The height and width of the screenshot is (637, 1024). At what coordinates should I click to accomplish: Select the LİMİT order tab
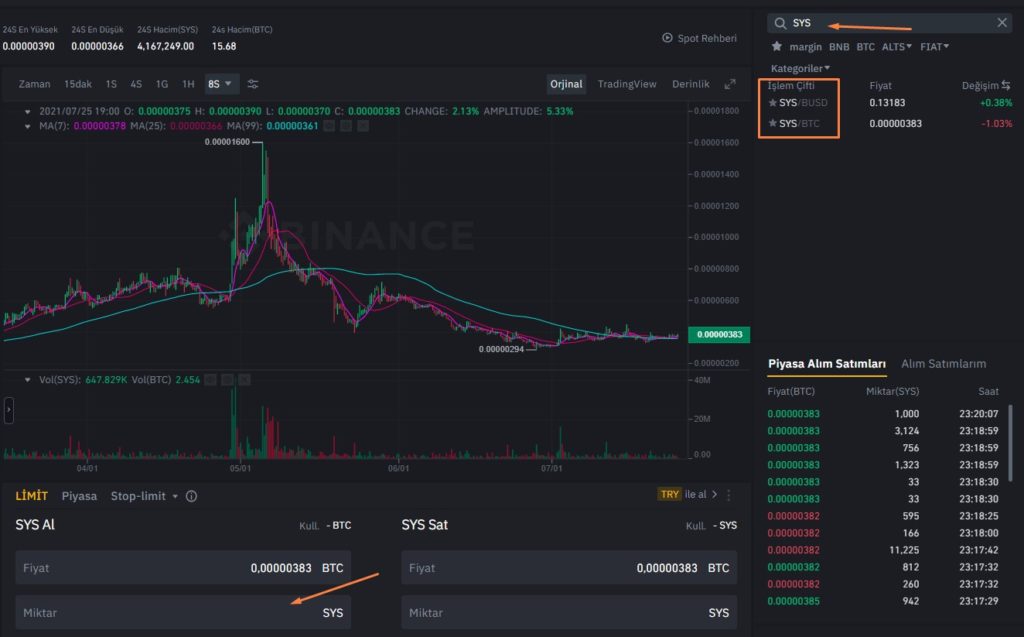coord(31,497)
